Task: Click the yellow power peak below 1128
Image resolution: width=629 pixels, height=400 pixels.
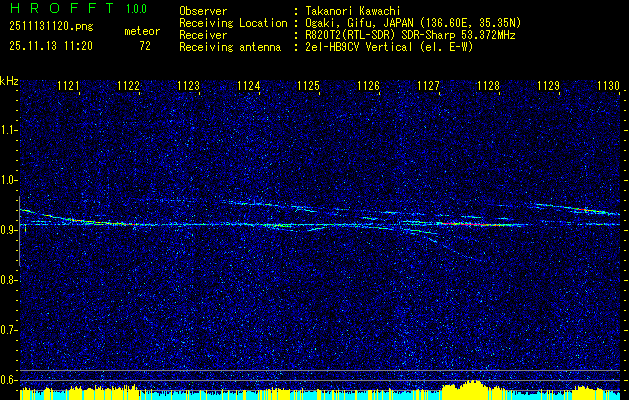Action: coord(474,389)
